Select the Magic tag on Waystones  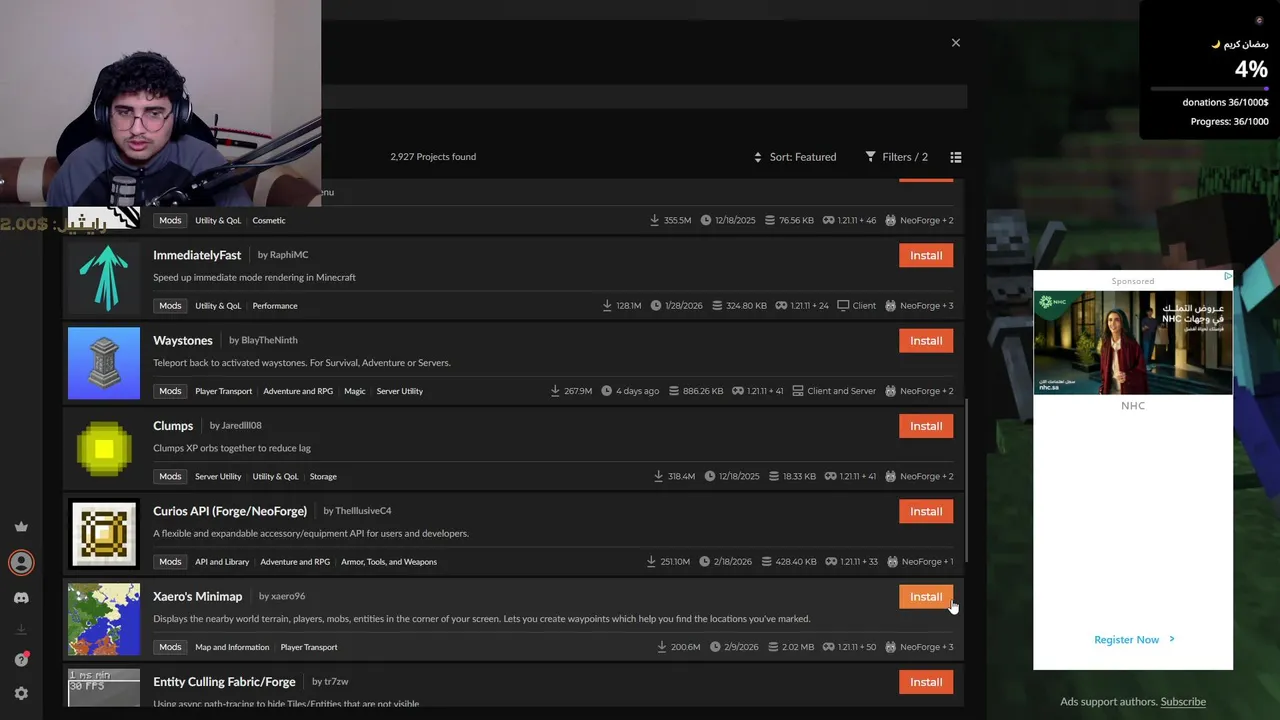click(x=355, y=391)
